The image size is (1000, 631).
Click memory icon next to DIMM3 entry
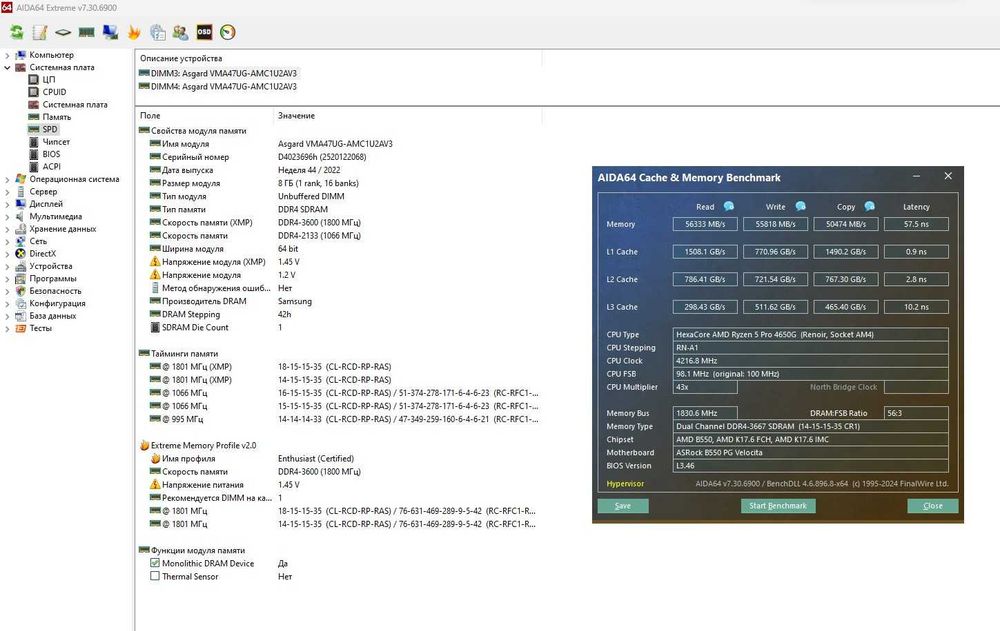click(144, 73)
